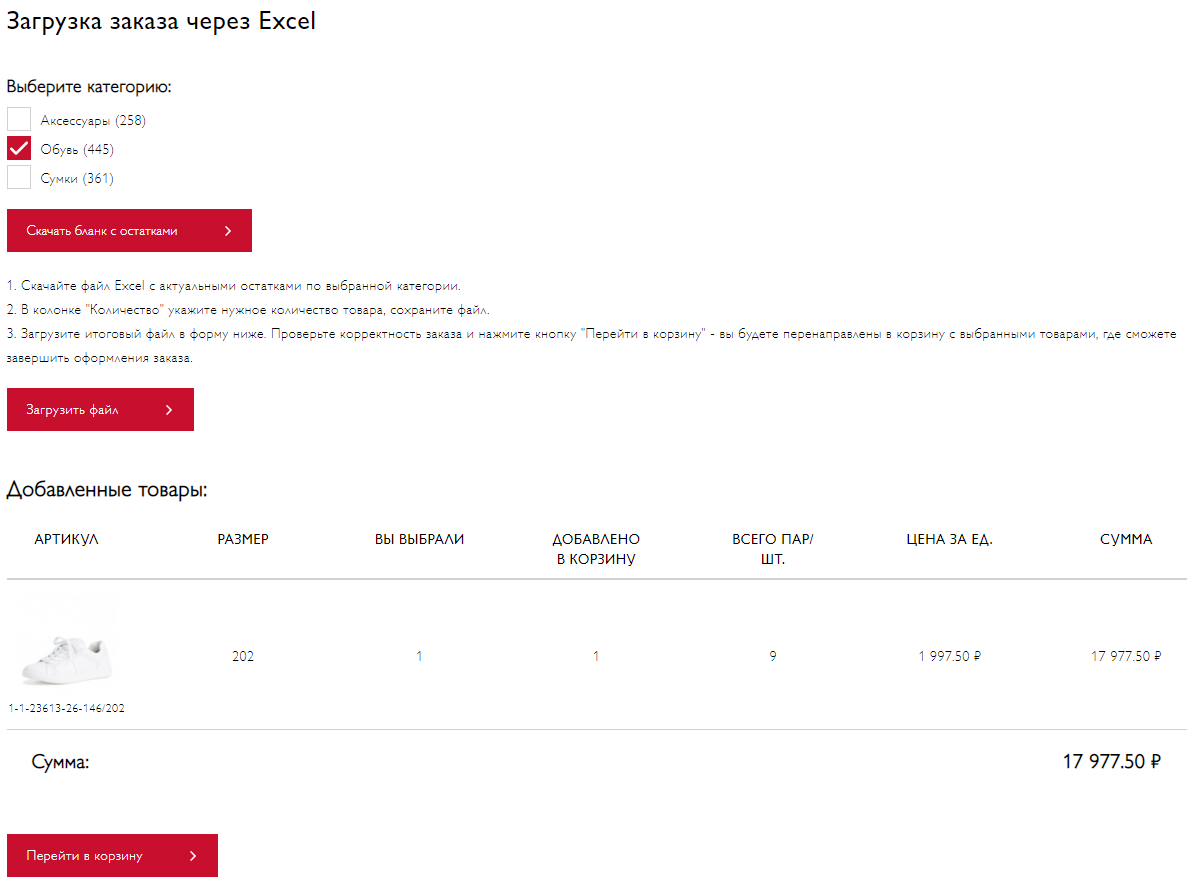Uncheck the Обувь (445) checkbox
The width and height of the screenshot is (1201, 883).
(19, 149)
